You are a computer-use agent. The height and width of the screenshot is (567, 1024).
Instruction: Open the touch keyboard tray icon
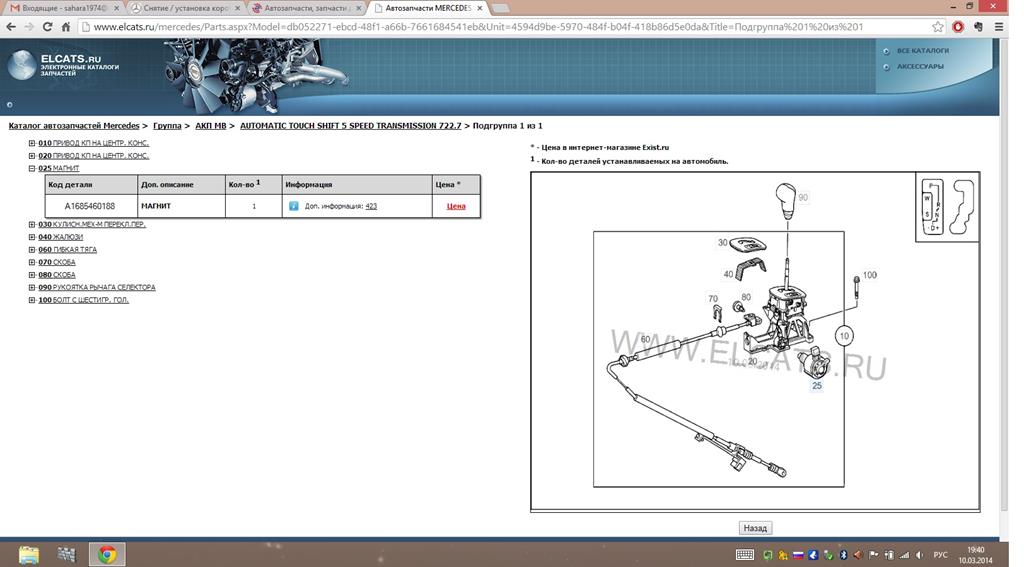[x=744, y=555]
